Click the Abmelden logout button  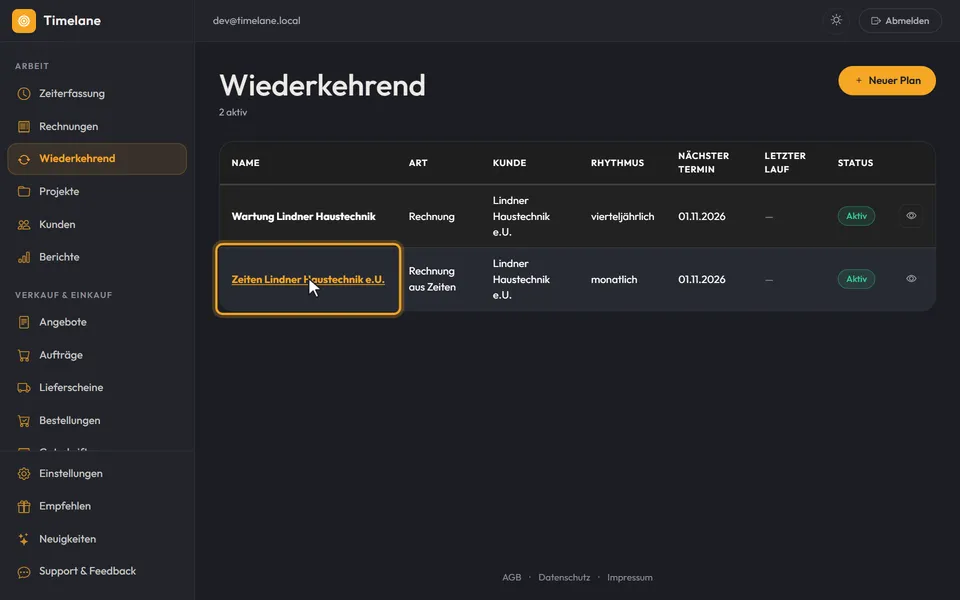point(900,21)
